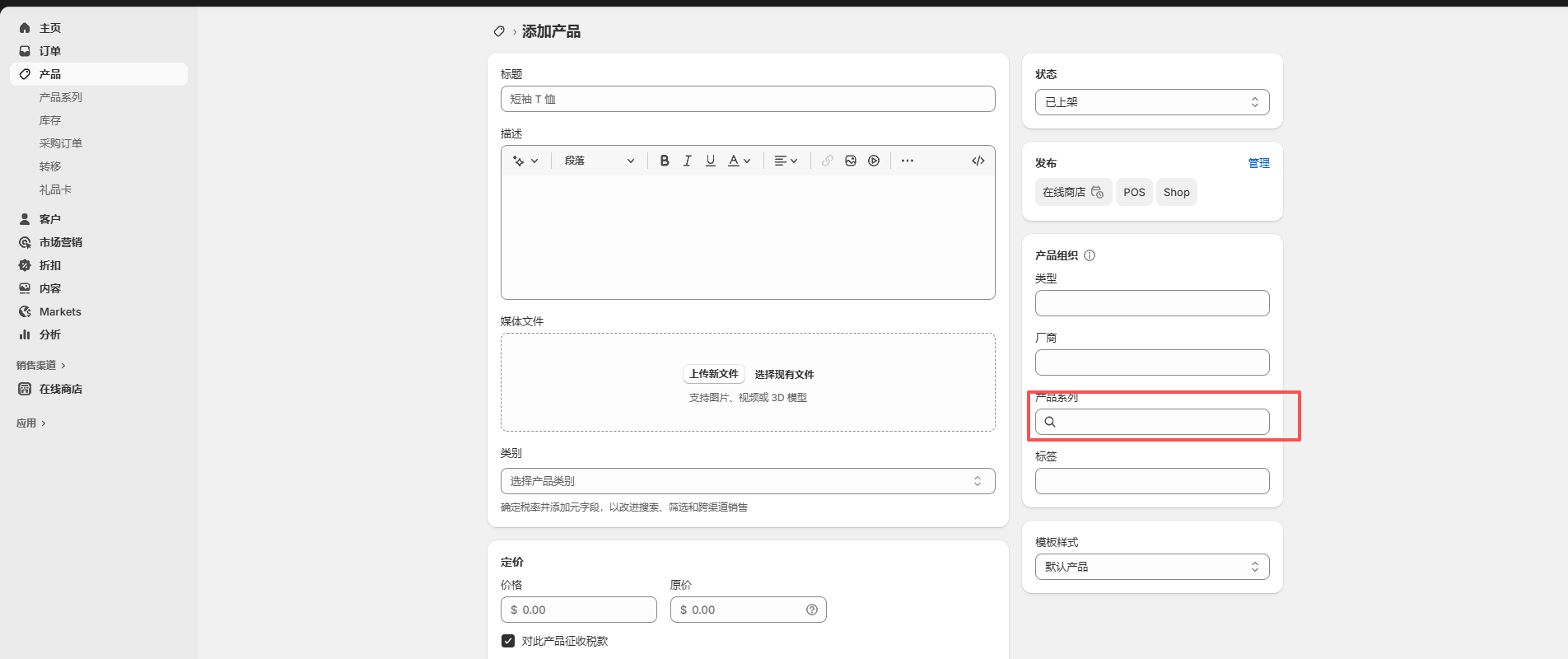Screen dimensions: 1568x659
Task: Open the 状态 dropdown showing 已上架
Action: pyautogui.click(x=1151, y=102)
